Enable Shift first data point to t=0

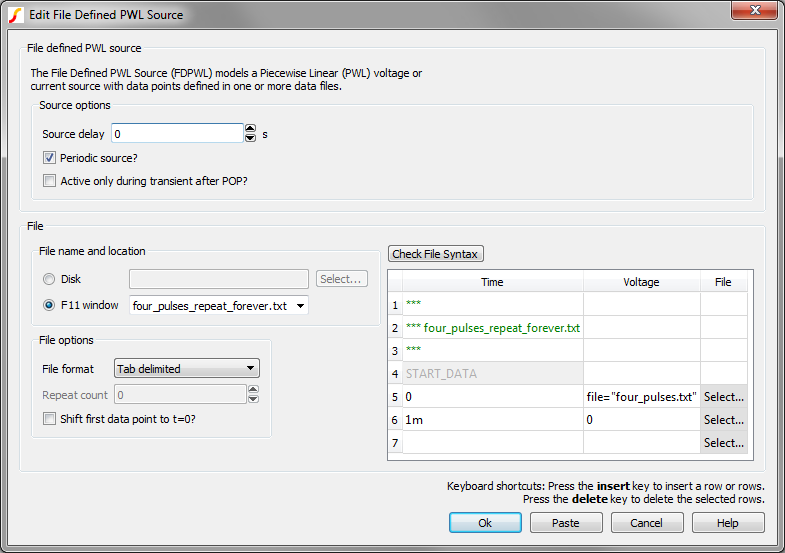click(x=49, y=419)
